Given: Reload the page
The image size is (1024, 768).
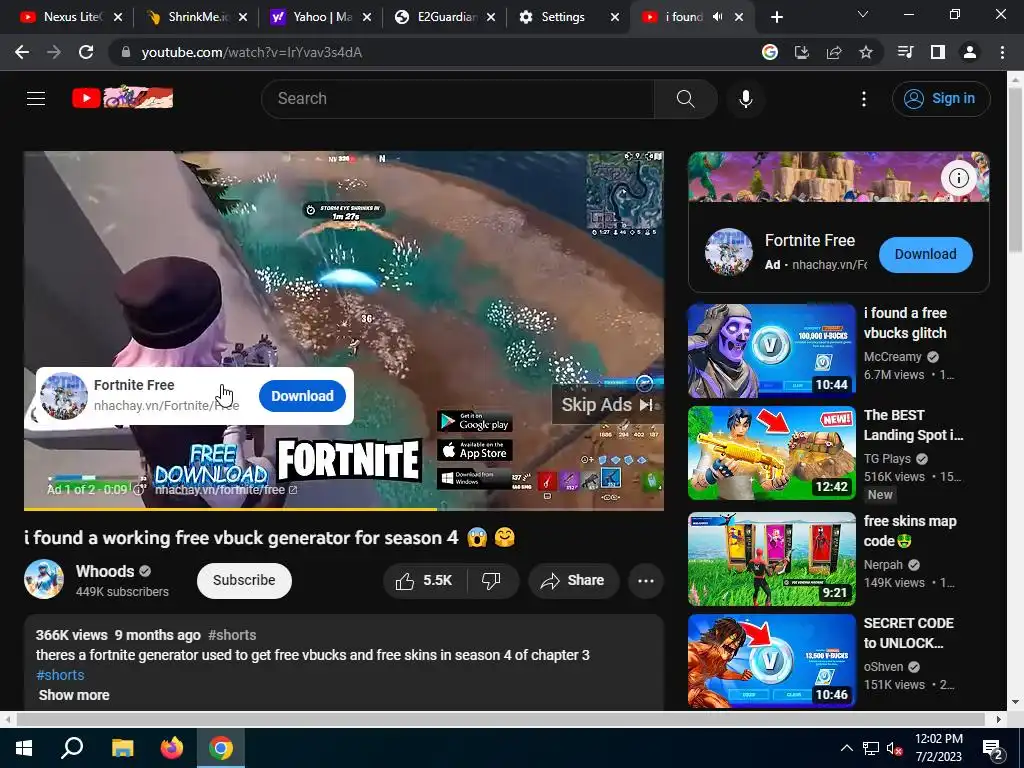Looking at the screenshot, I should [86, 52].
